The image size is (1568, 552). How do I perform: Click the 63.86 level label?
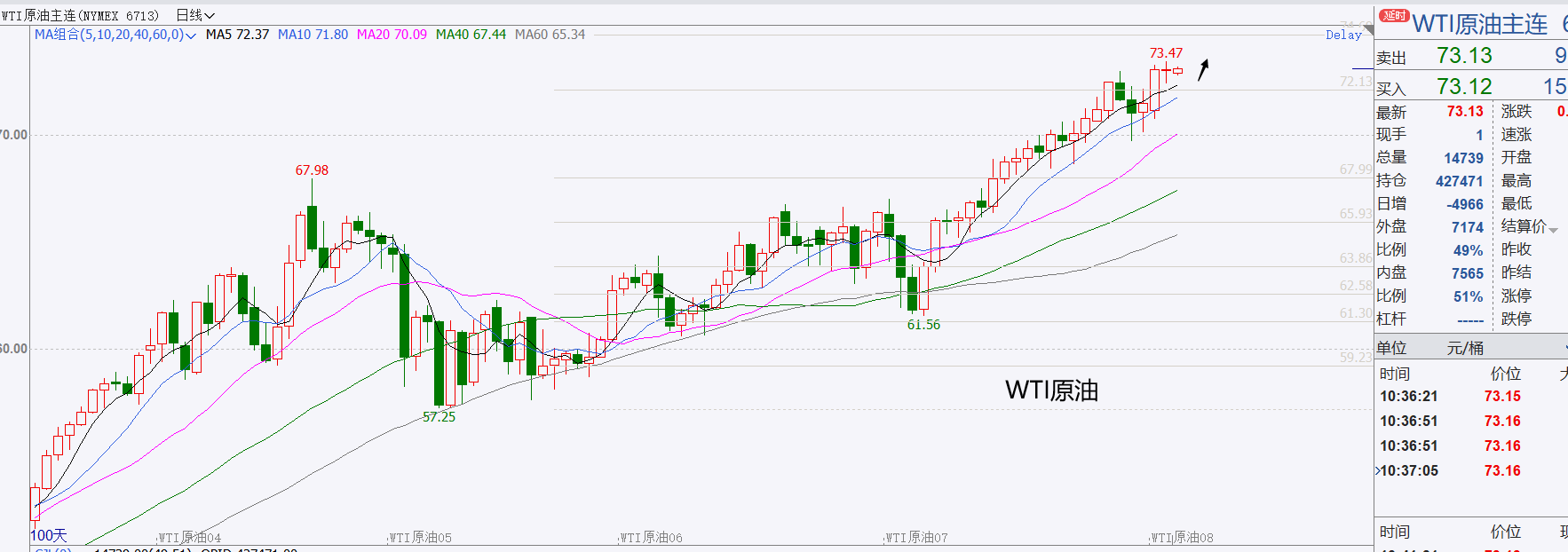[x=1356, y=258]
